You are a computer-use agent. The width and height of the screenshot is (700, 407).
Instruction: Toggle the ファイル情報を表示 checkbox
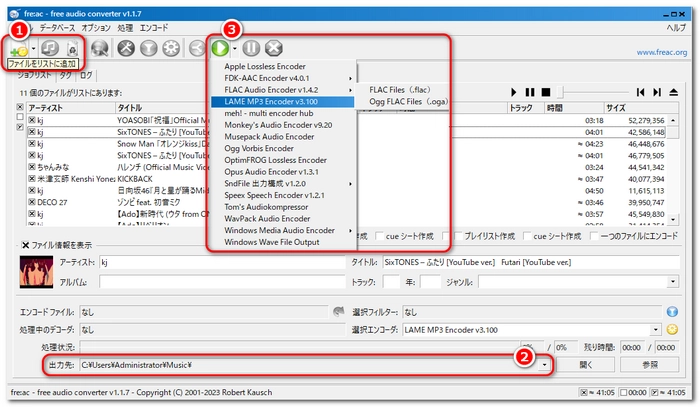coord(26,245)
